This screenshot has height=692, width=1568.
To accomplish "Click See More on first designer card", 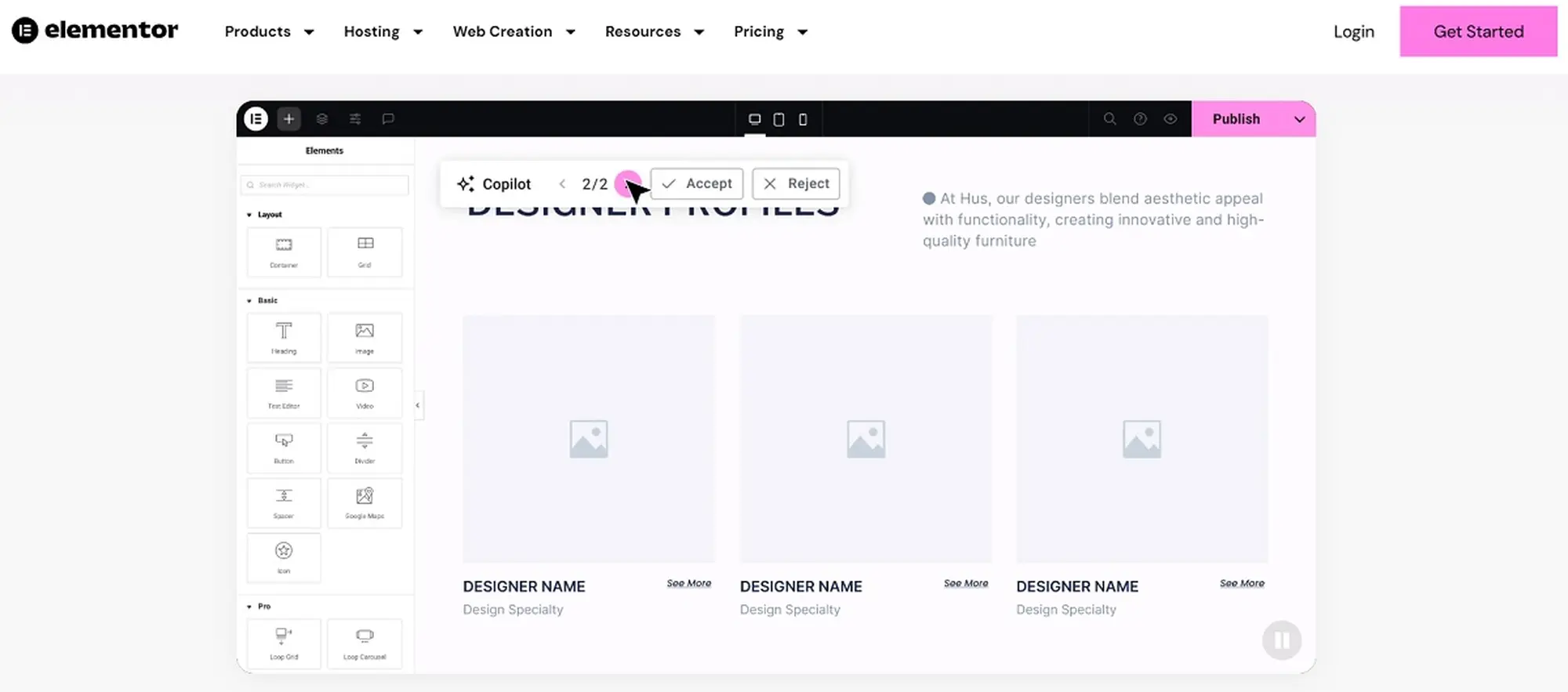I will [x=689, y=583].
